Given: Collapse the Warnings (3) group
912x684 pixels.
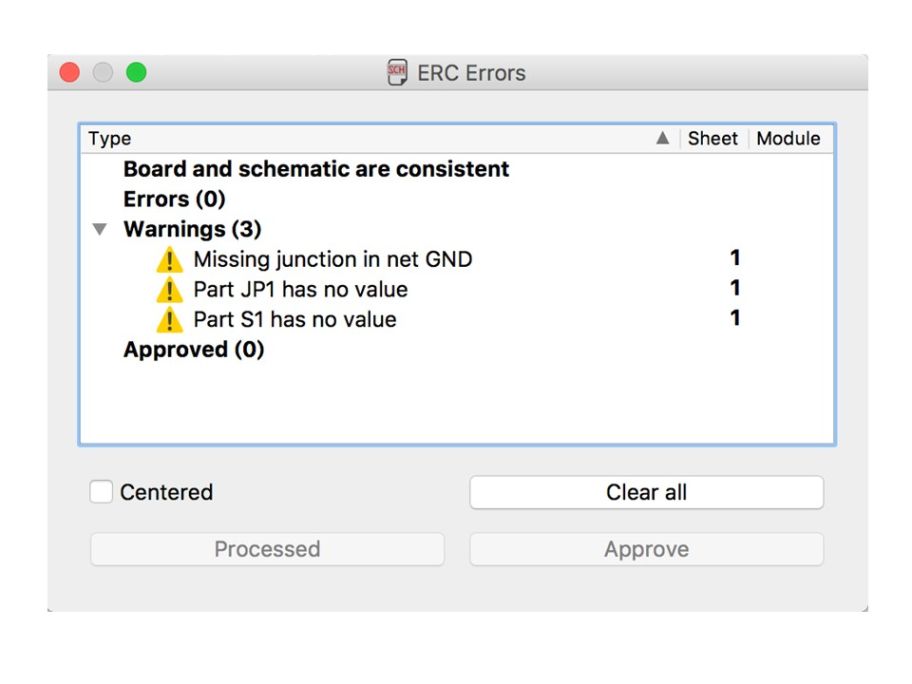Looking at the screenshot, I should [x=100, y=229].
